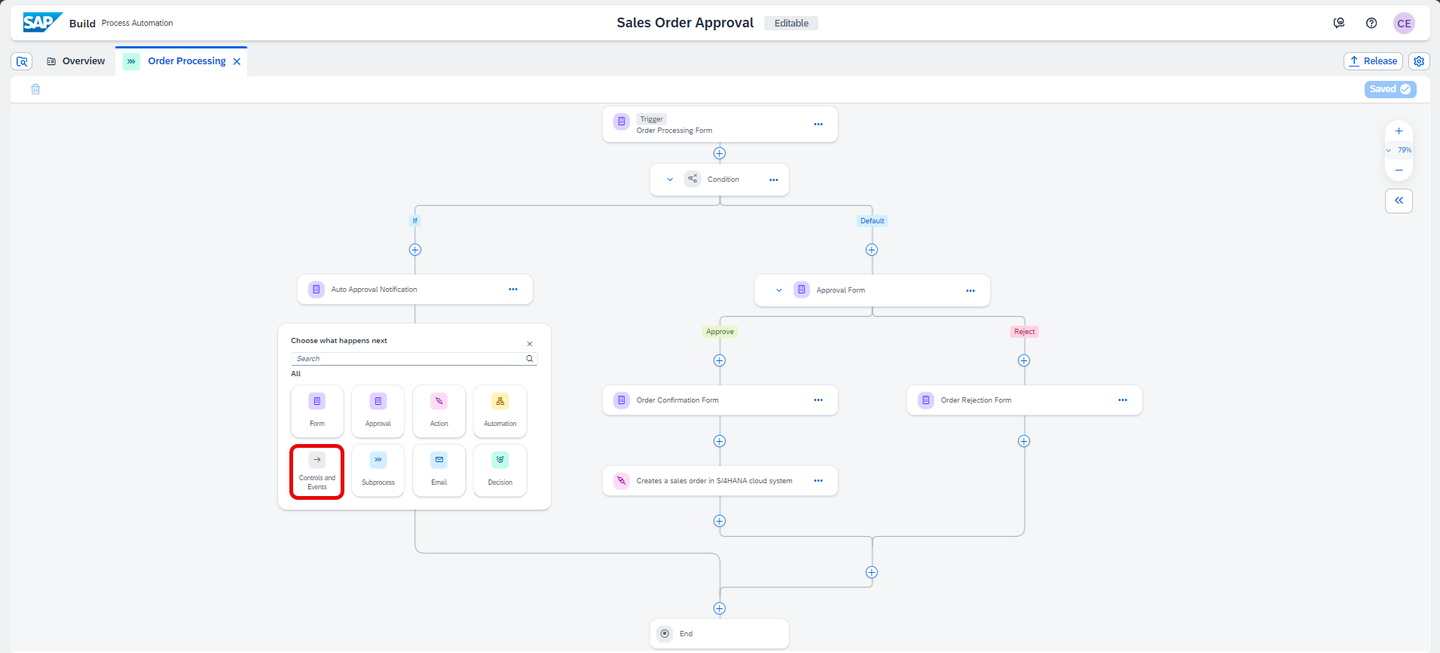
Task: Click the Editable status badge
Action: (x=791, y=23)
